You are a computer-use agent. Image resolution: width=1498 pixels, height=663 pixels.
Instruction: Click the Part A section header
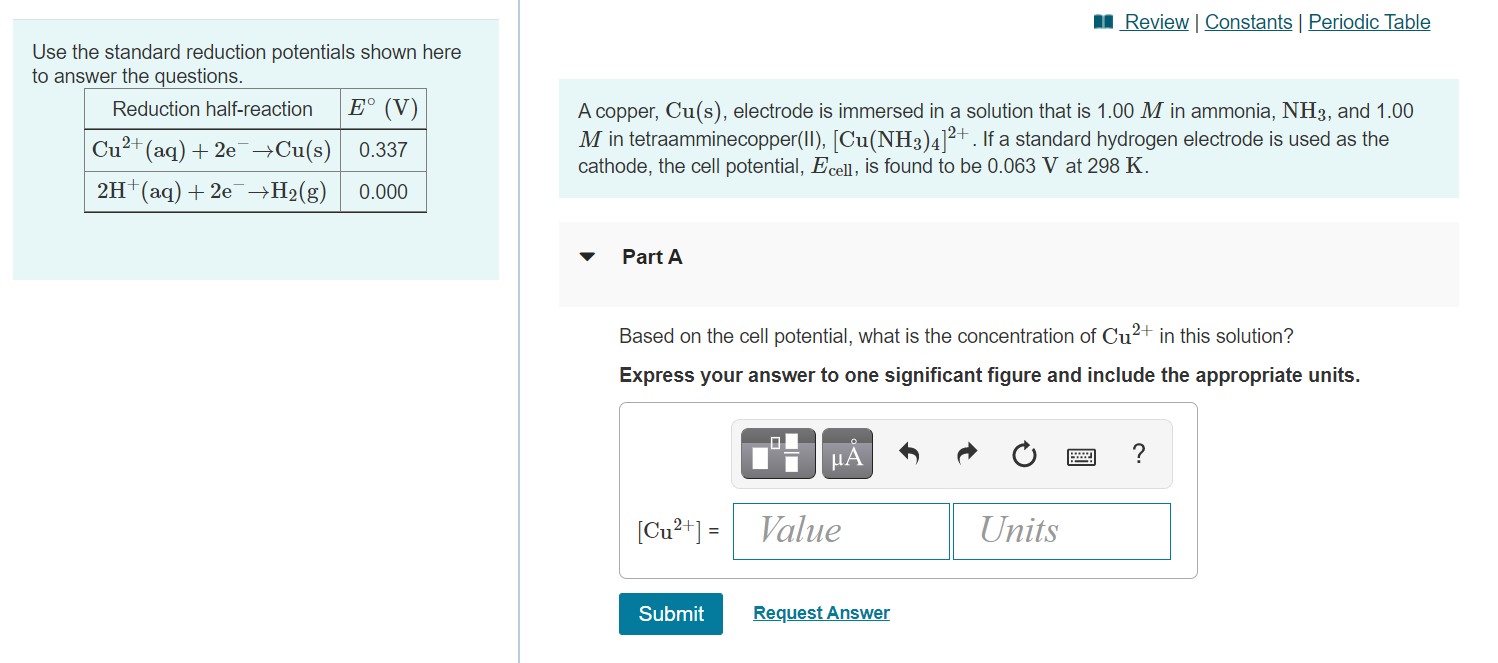651,256
